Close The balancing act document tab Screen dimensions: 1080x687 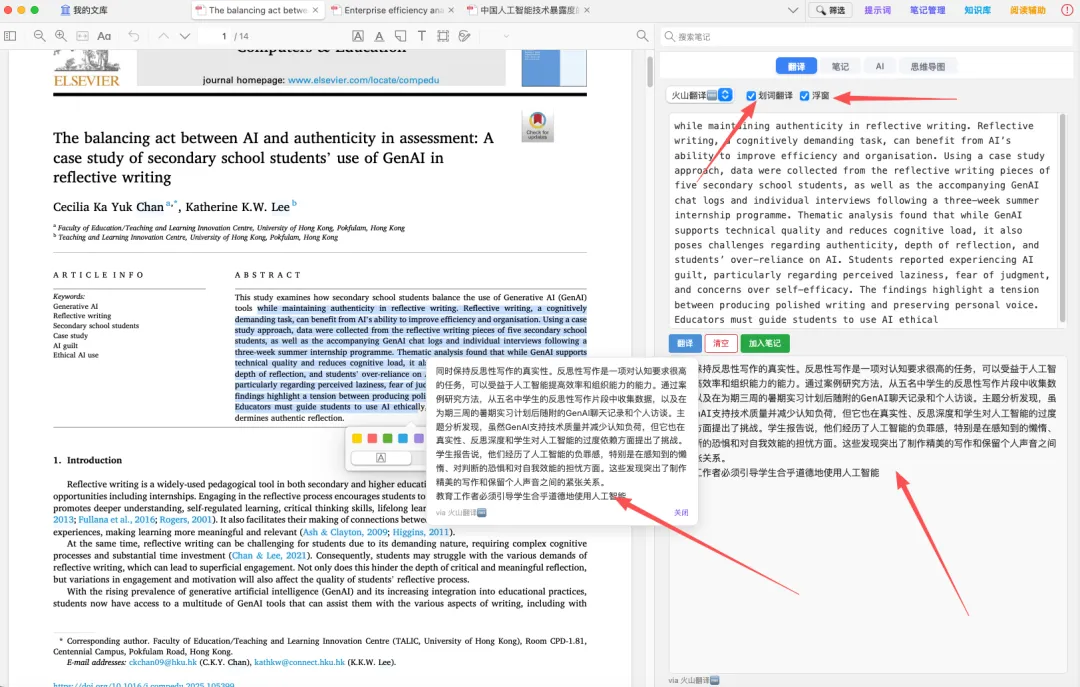(315, 10)
